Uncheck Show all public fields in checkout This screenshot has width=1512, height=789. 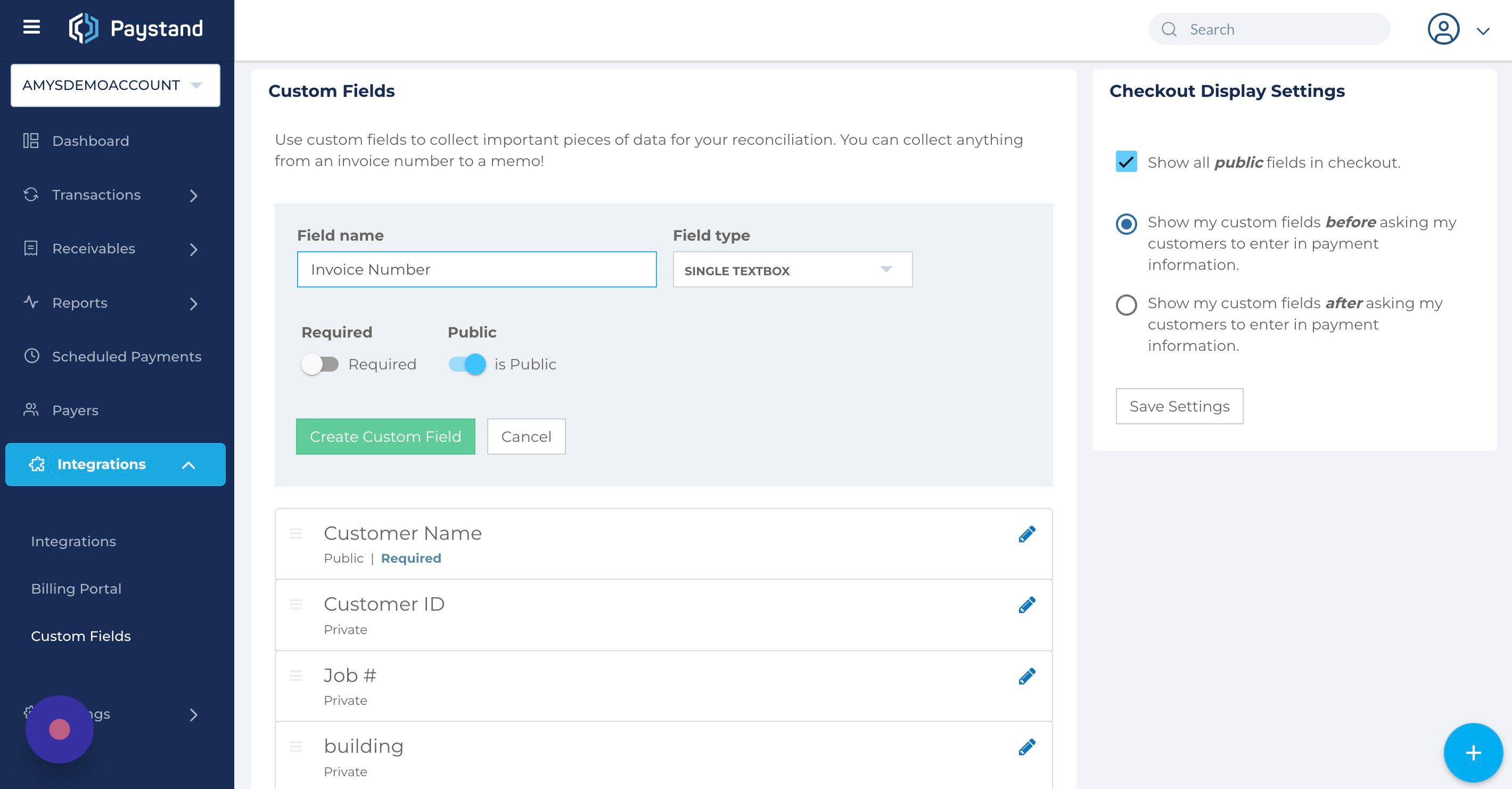pyautogui.click(x=1125, y=161)
